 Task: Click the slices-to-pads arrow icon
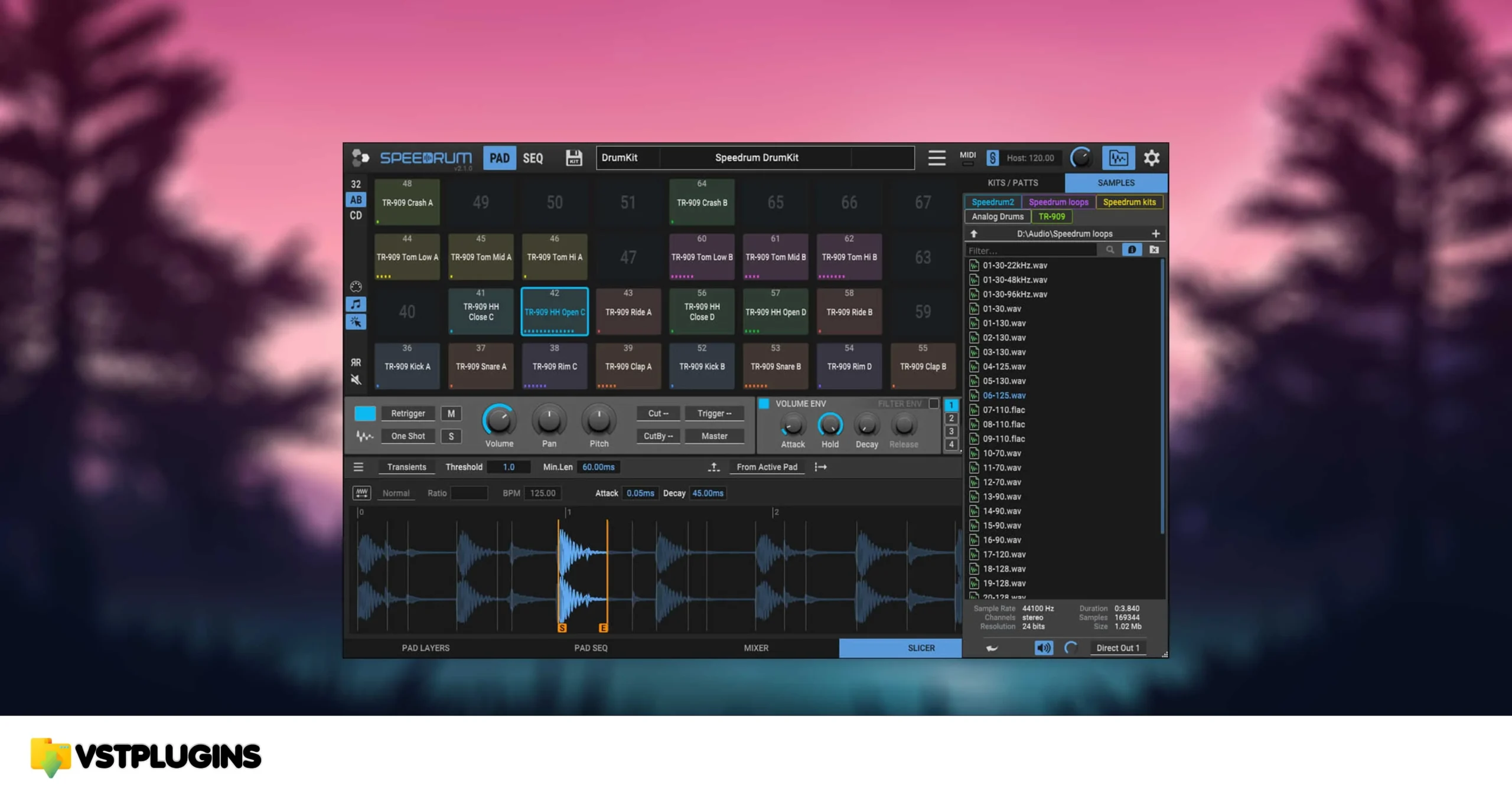[x=820, y=467]
